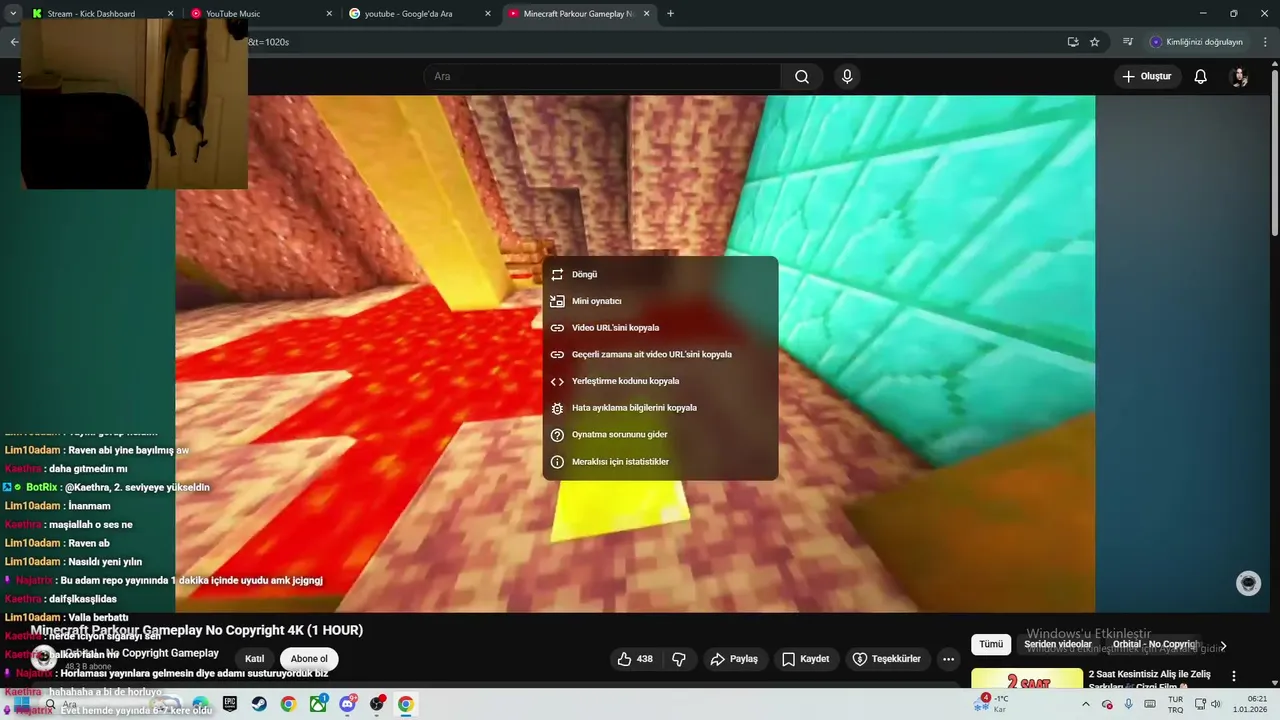Open Steam from the taskbar
Image resolution: width=1280 pixels, height=720 pixels.
click(259, 704)
